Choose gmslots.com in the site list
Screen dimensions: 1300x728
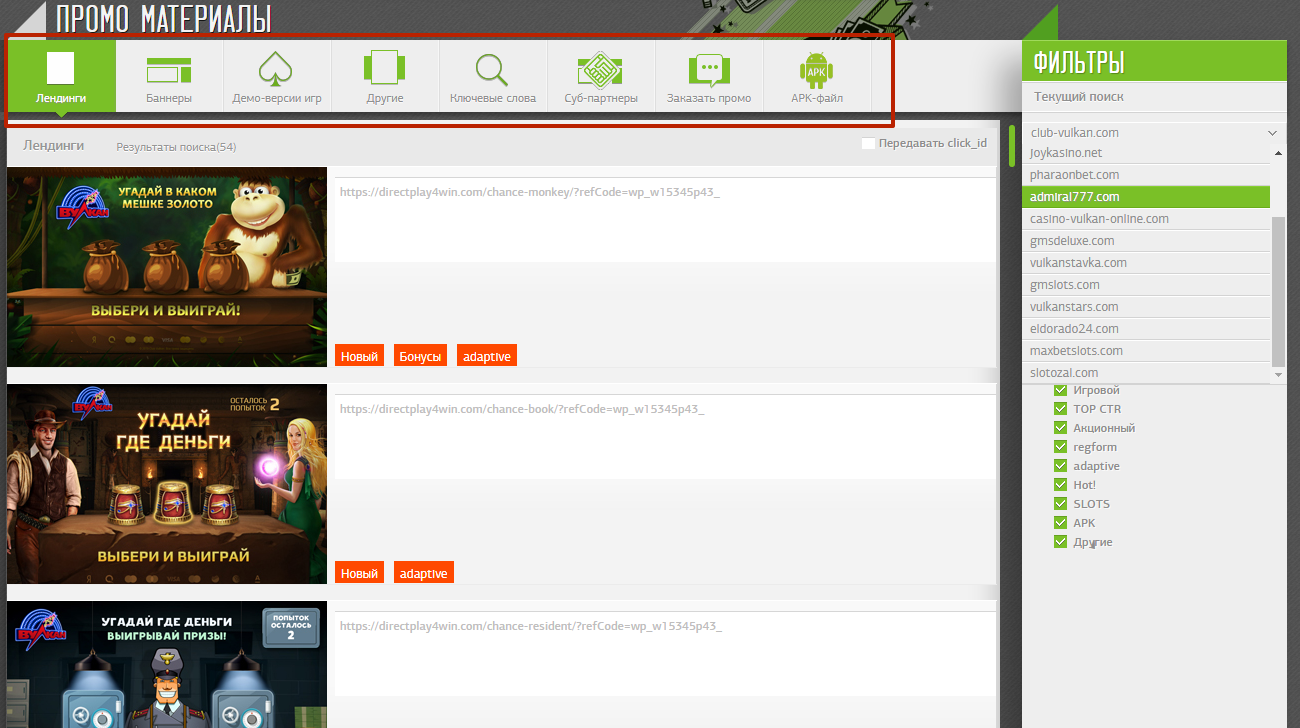[x=1146, y=285]
